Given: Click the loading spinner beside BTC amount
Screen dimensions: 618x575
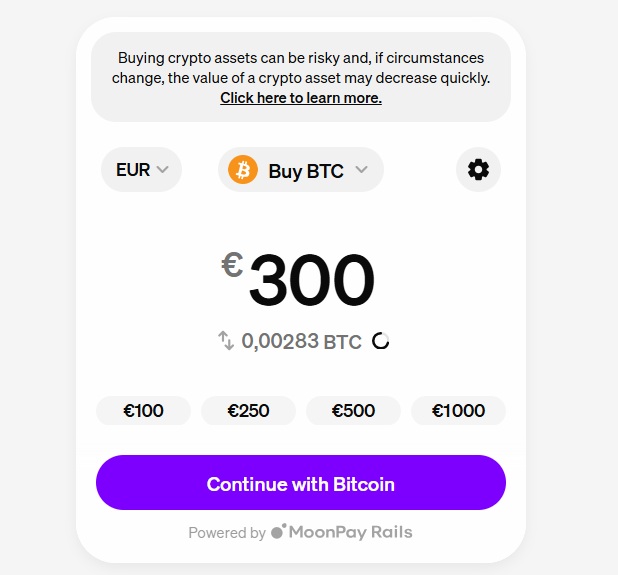Looking at the screenshot, I should 381,341.
